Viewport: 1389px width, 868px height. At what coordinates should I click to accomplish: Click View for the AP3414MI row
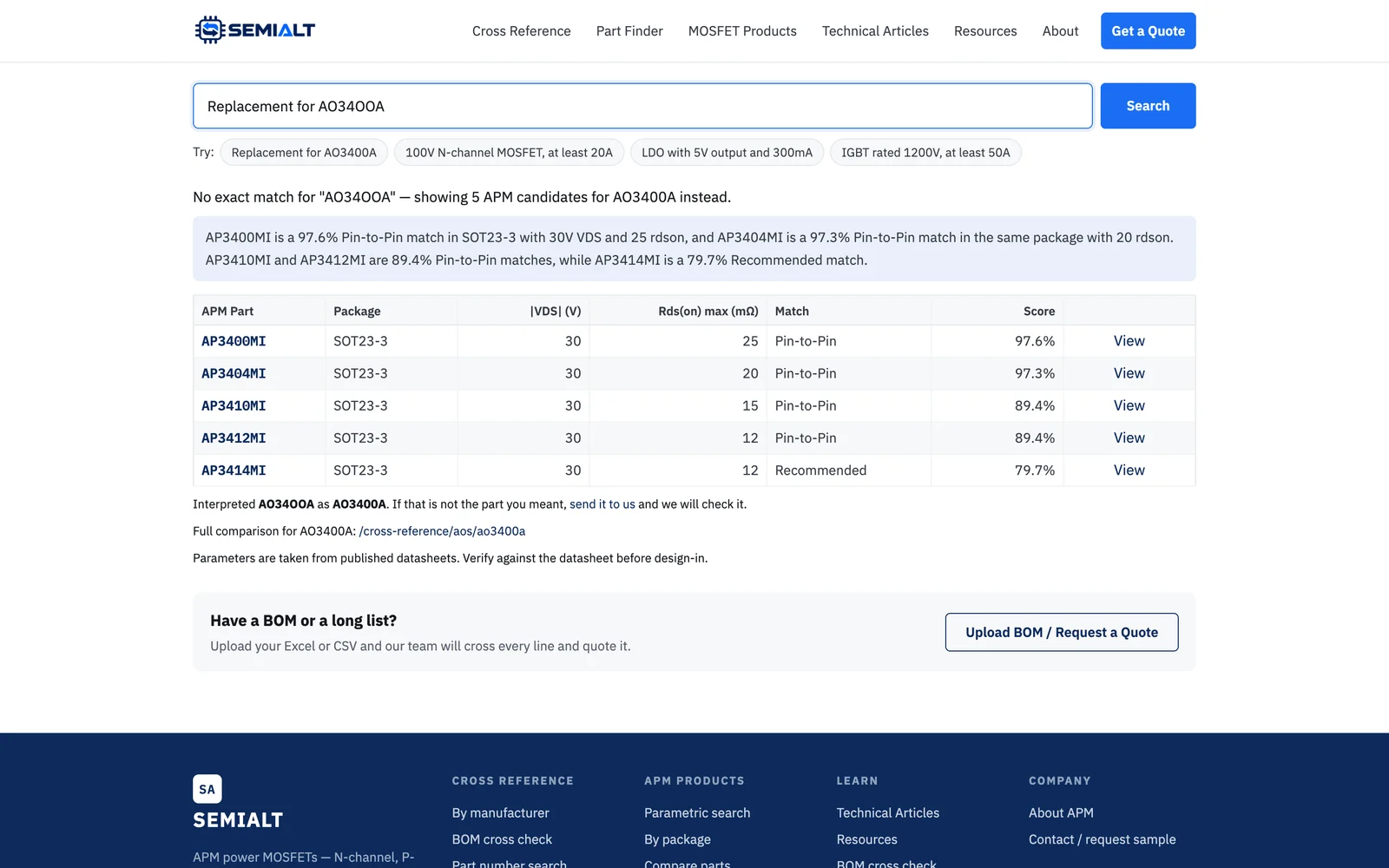click(1129, 470)
